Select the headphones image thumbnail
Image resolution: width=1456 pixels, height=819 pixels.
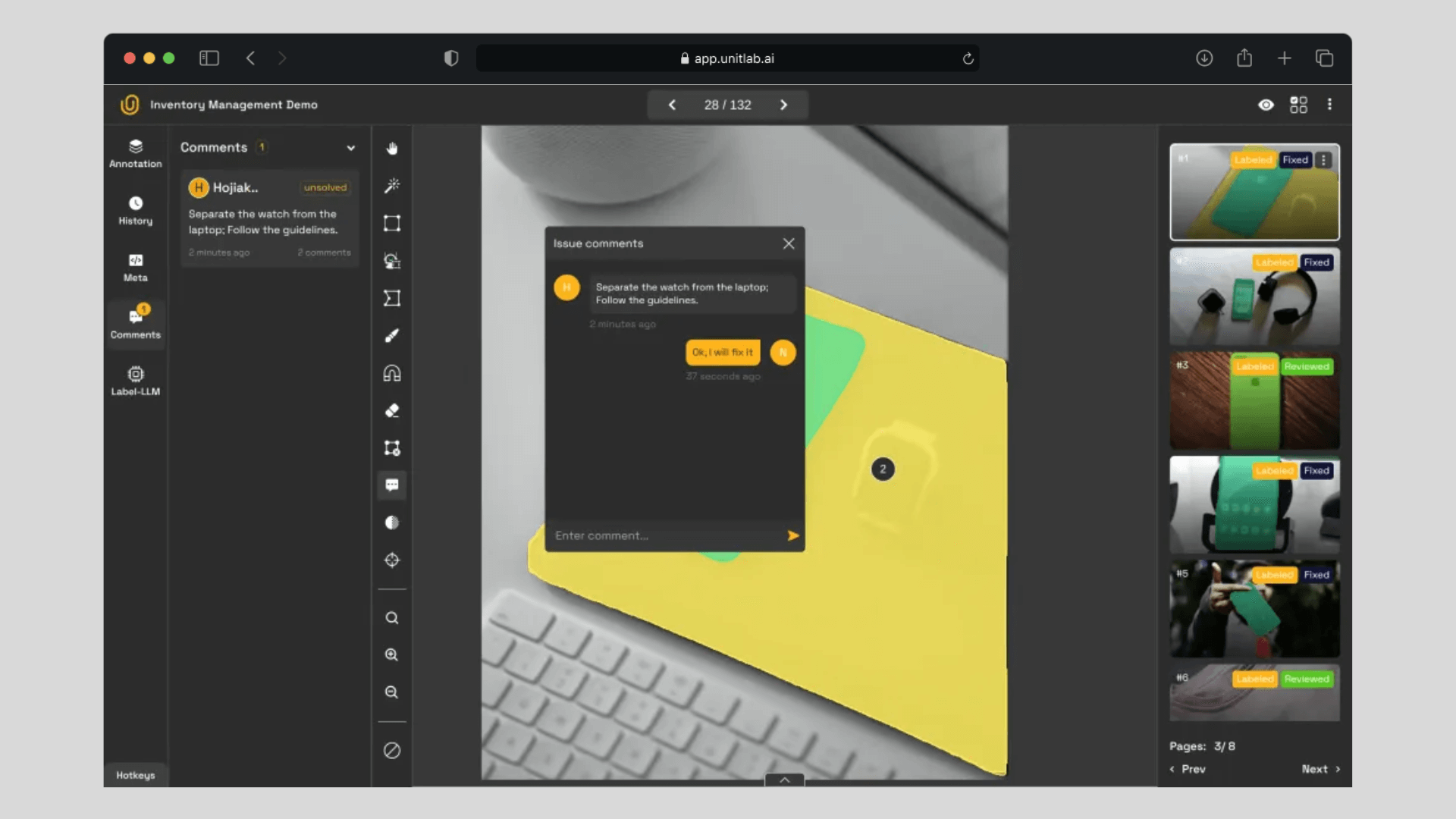click(1254, 297)
